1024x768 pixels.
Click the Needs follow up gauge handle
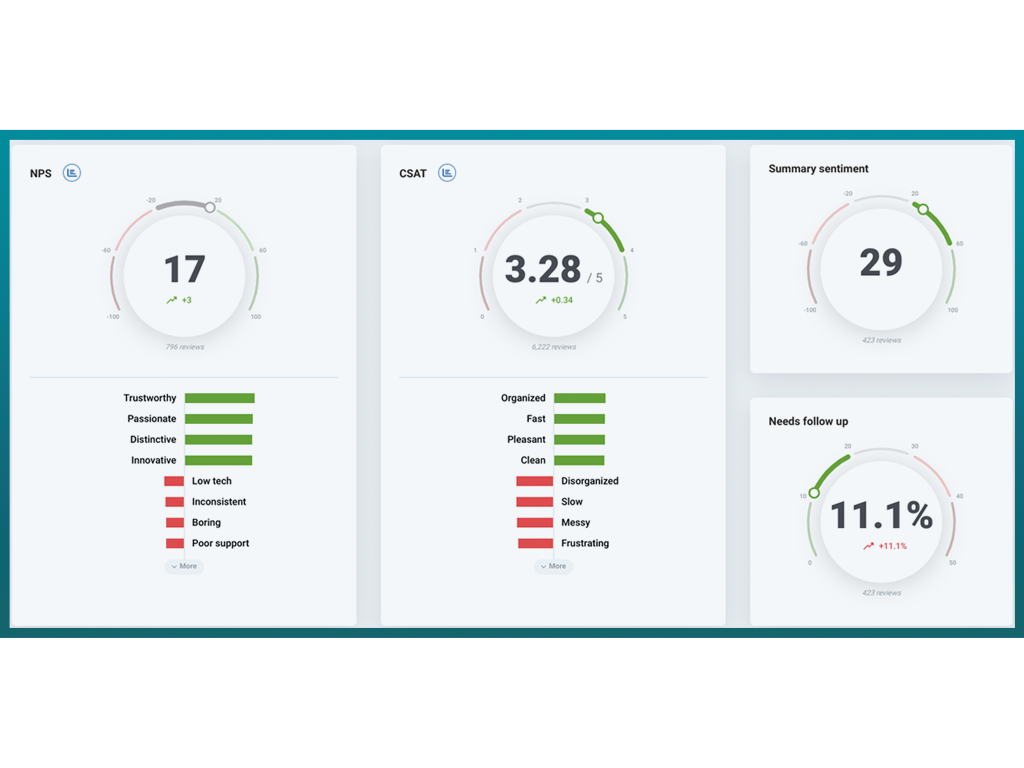pos(814,492)
